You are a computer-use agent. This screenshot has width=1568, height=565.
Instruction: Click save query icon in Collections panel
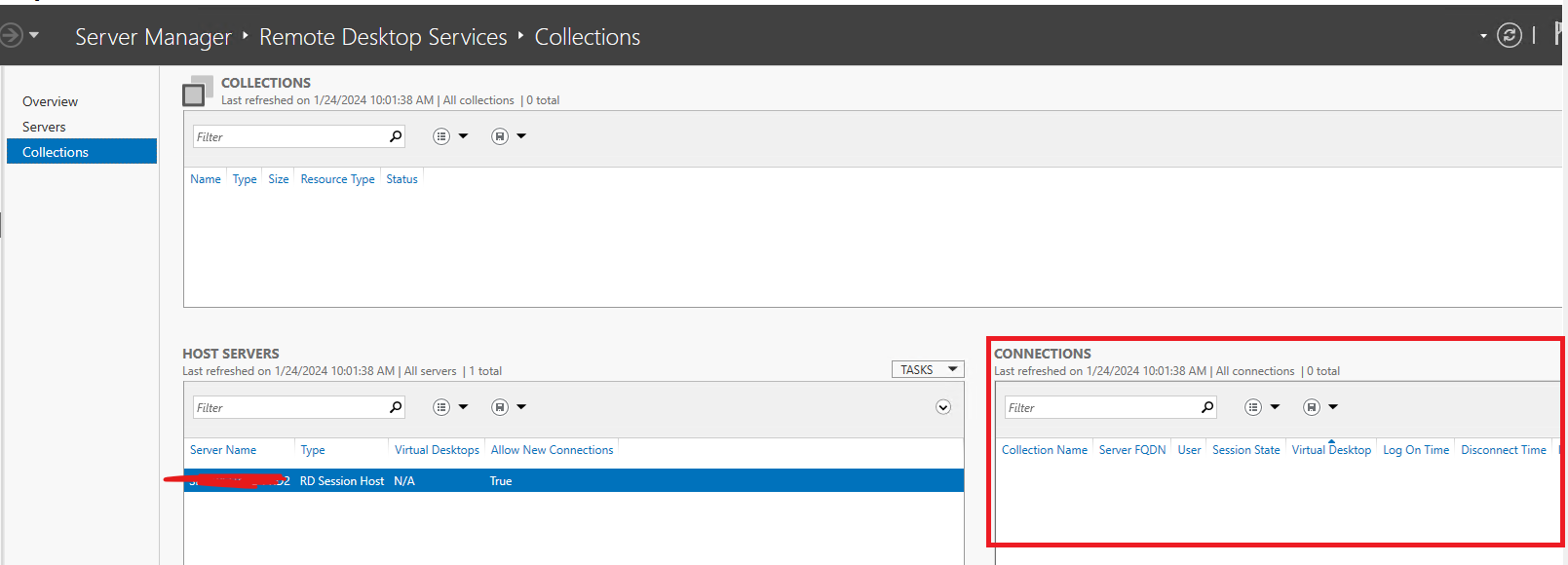pos(500,136)
